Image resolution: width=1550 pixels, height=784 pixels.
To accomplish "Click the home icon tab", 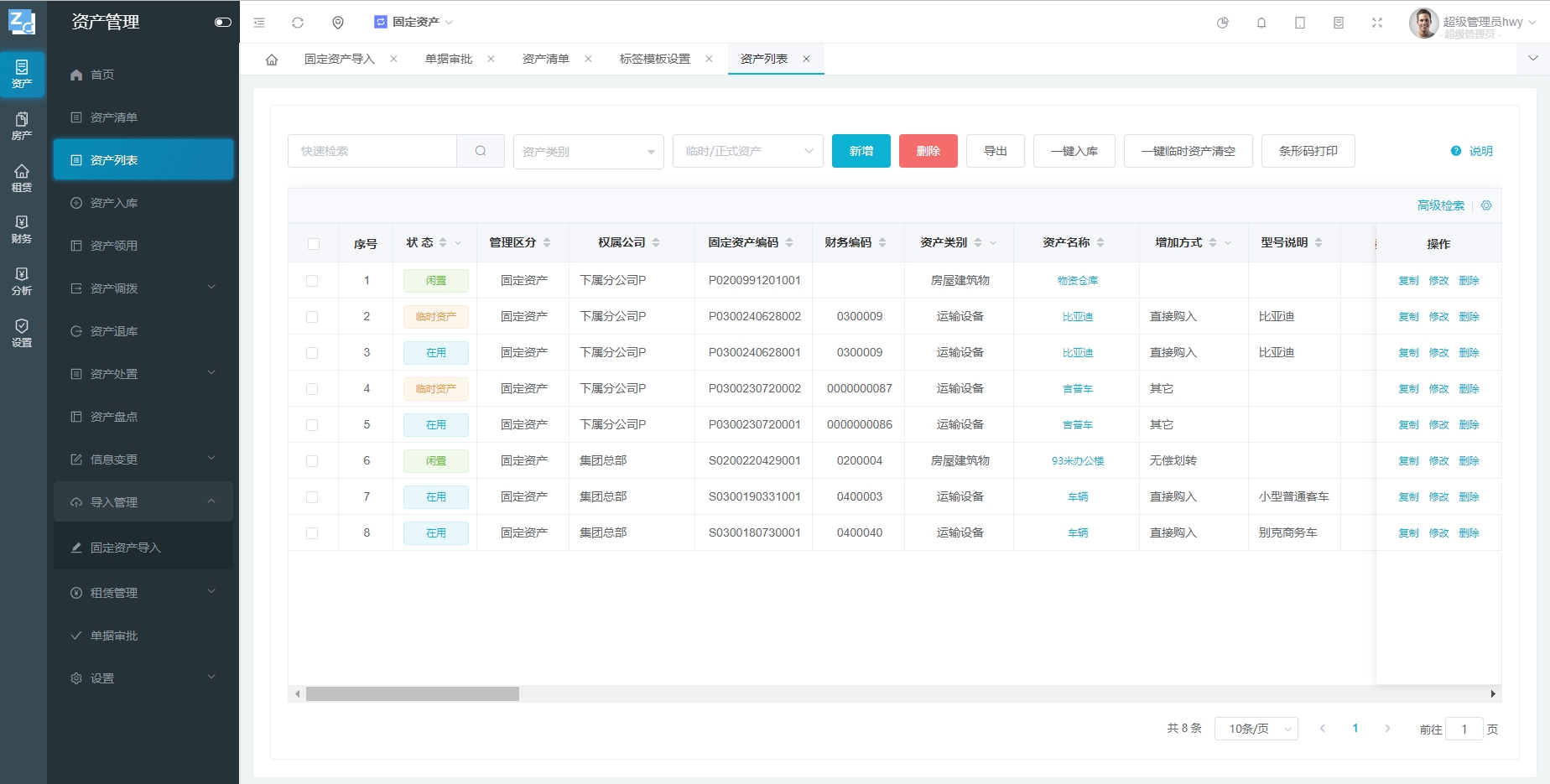I will (x=272, y=60).
